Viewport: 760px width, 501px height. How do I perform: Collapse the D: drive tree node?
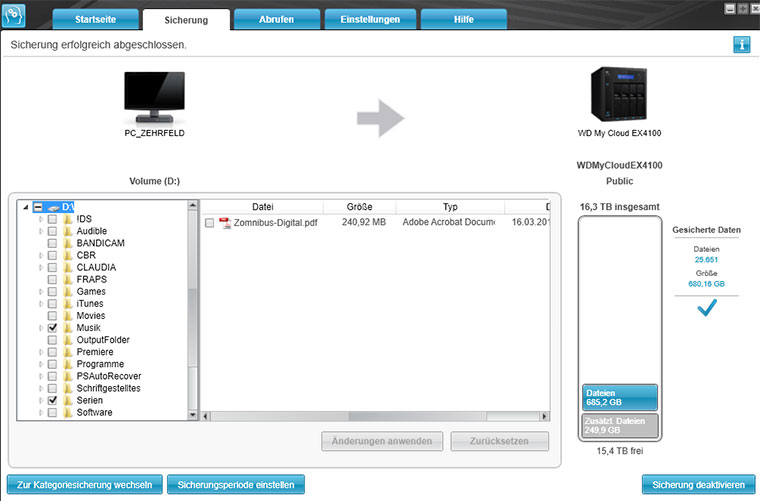coord(23,207)
